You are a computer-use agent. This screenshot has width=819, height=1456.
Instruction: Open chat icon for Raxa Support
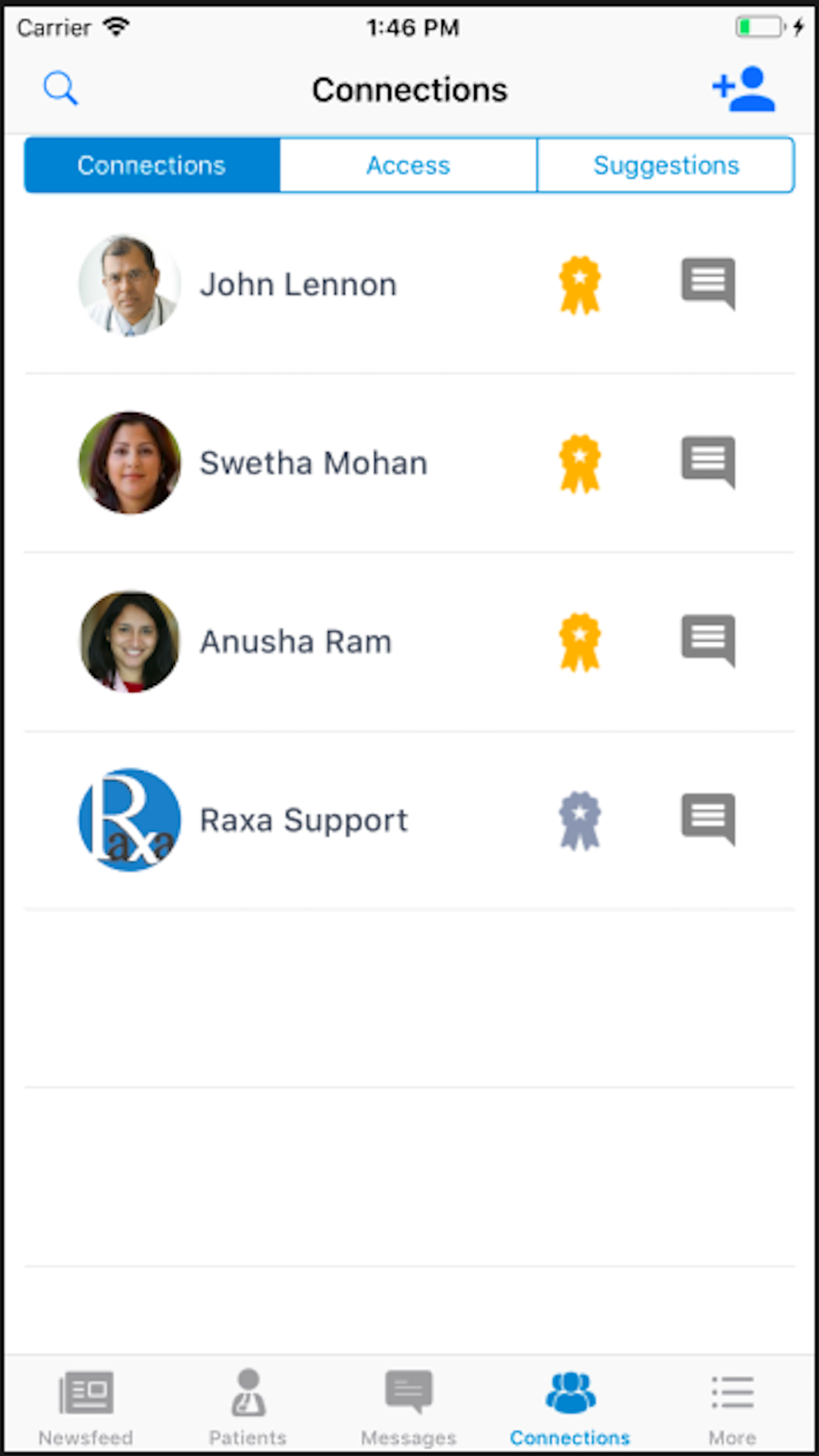click(708, 818)
